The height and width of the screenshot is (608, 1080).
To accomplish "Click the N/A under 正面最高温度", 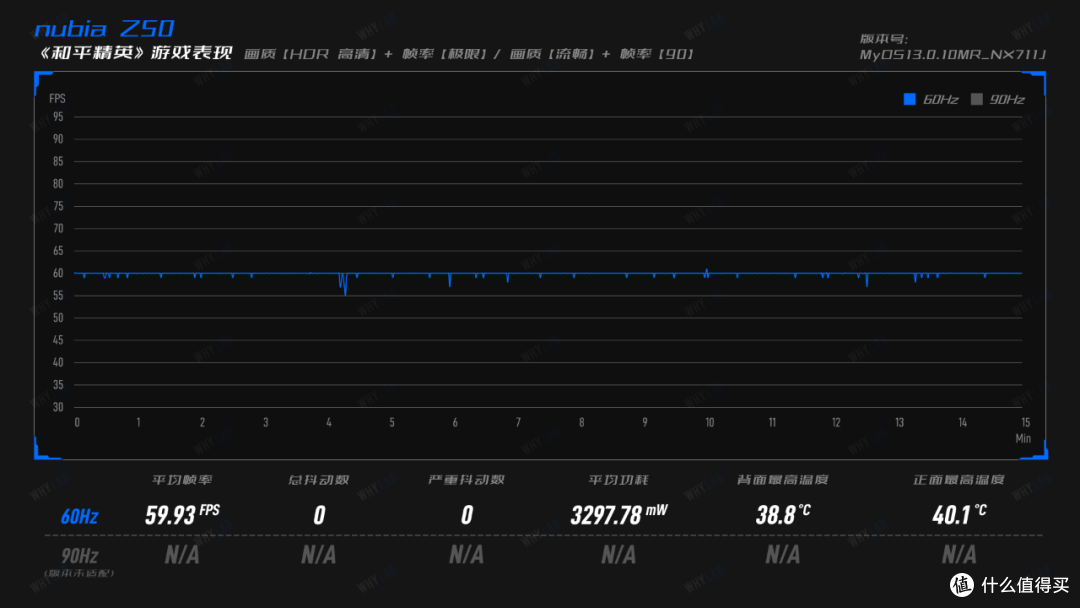I will tap(959, 554).
